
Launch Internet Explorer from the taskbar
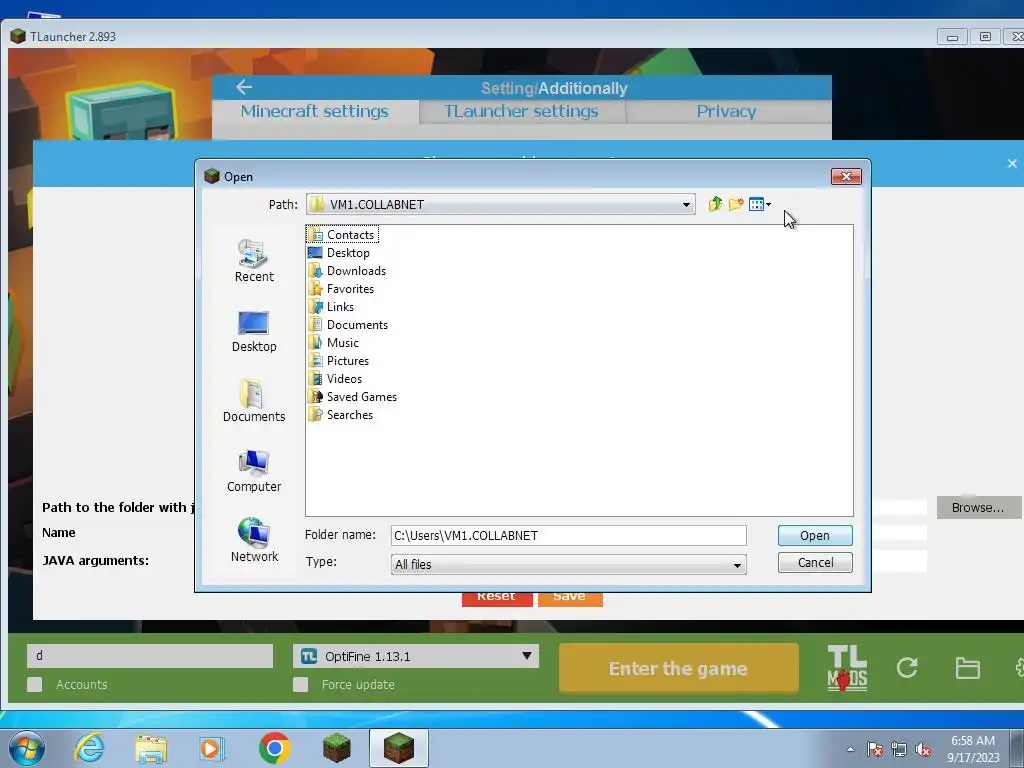(89, 748)
